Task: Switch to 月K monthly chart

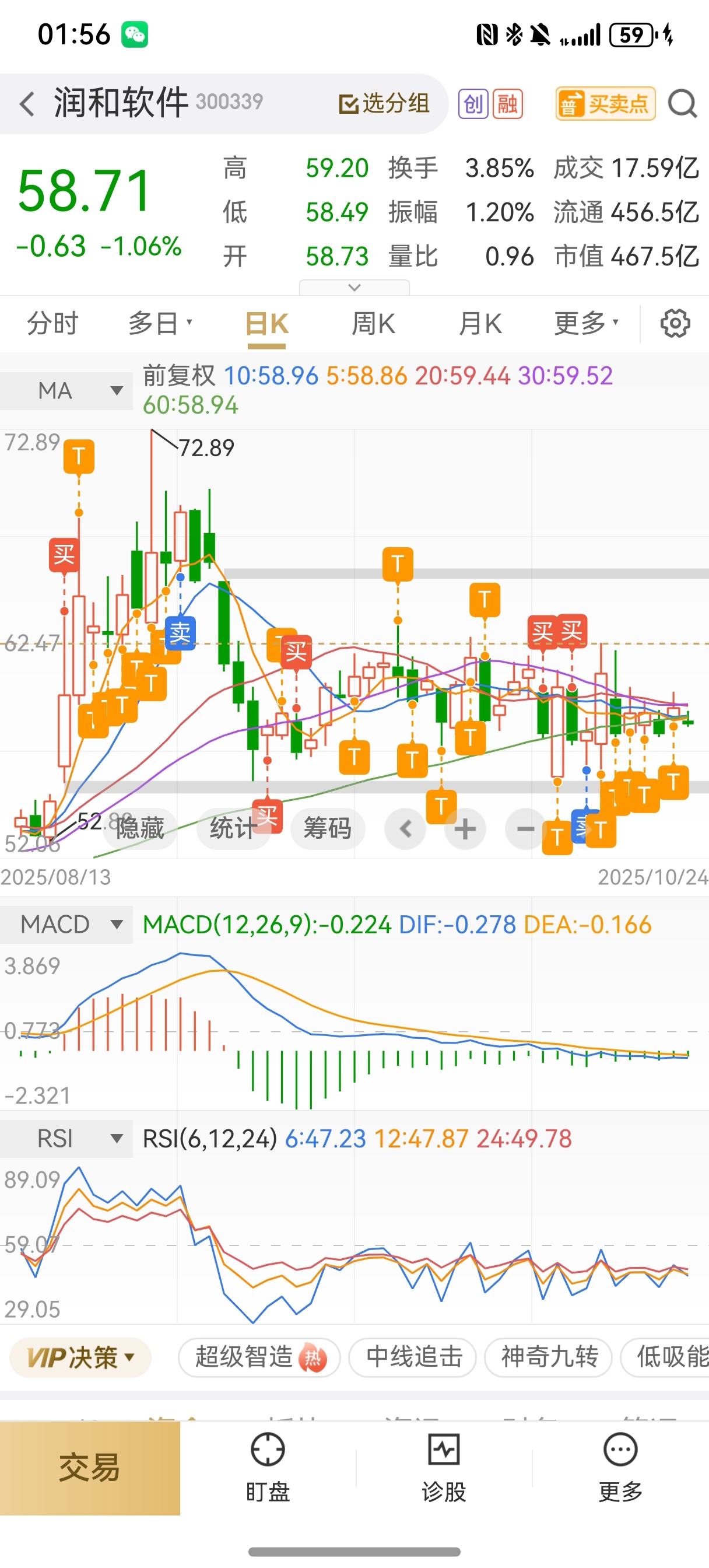Action: pos(480,323)
